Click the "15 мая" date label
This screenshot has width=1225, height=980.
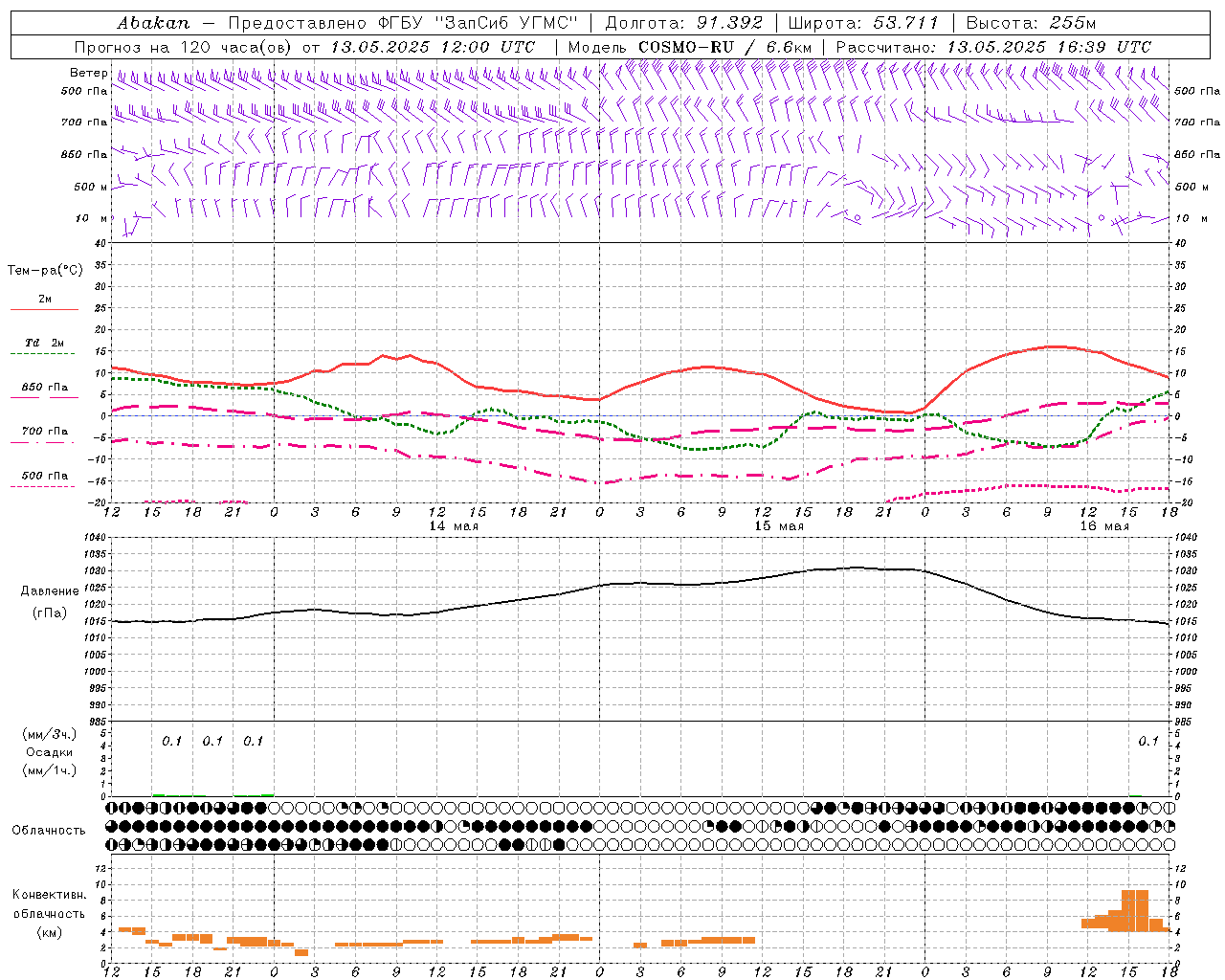778,526
